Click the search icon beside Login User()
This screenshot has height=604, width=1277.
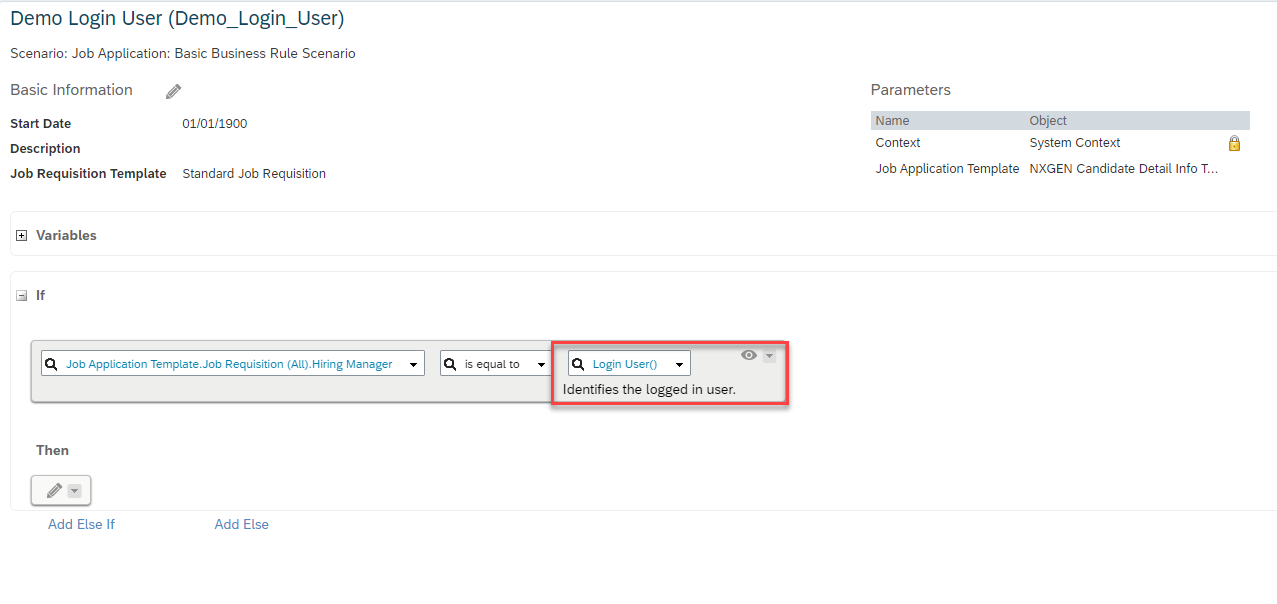(578, 364)
